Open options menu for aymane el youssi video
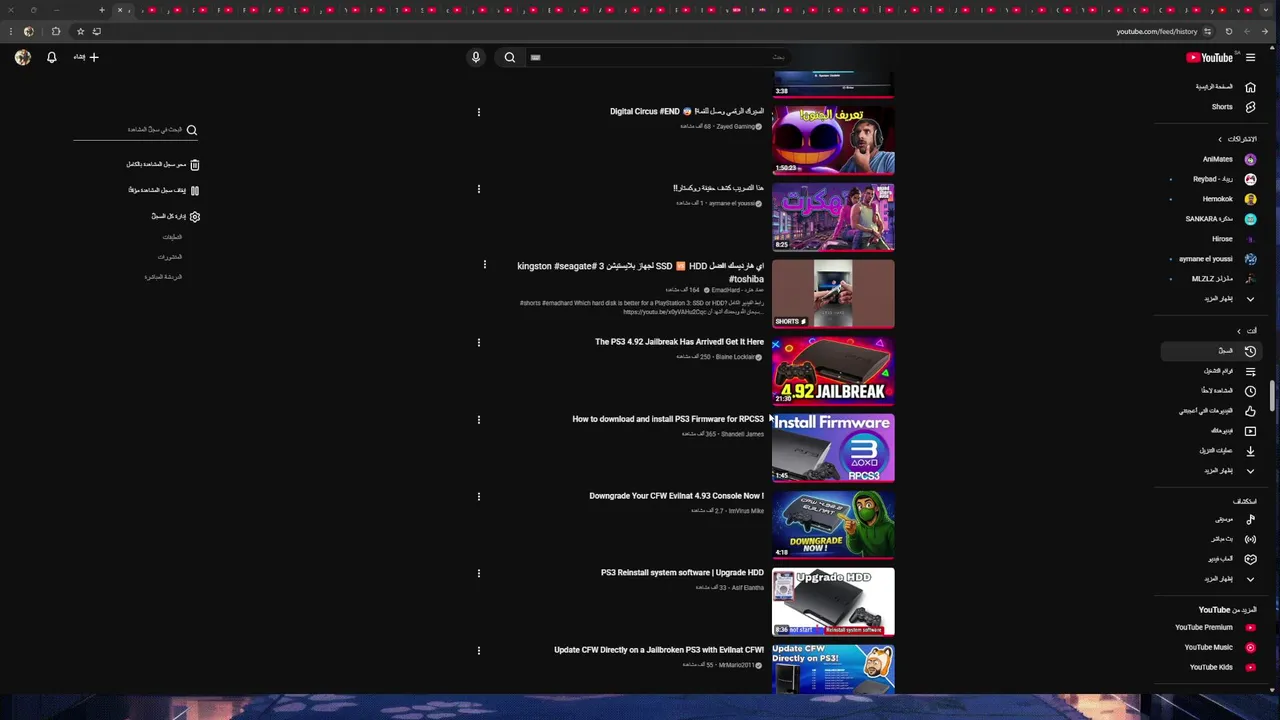Screen dimensions: 1280x720 (x=479, y=189)
